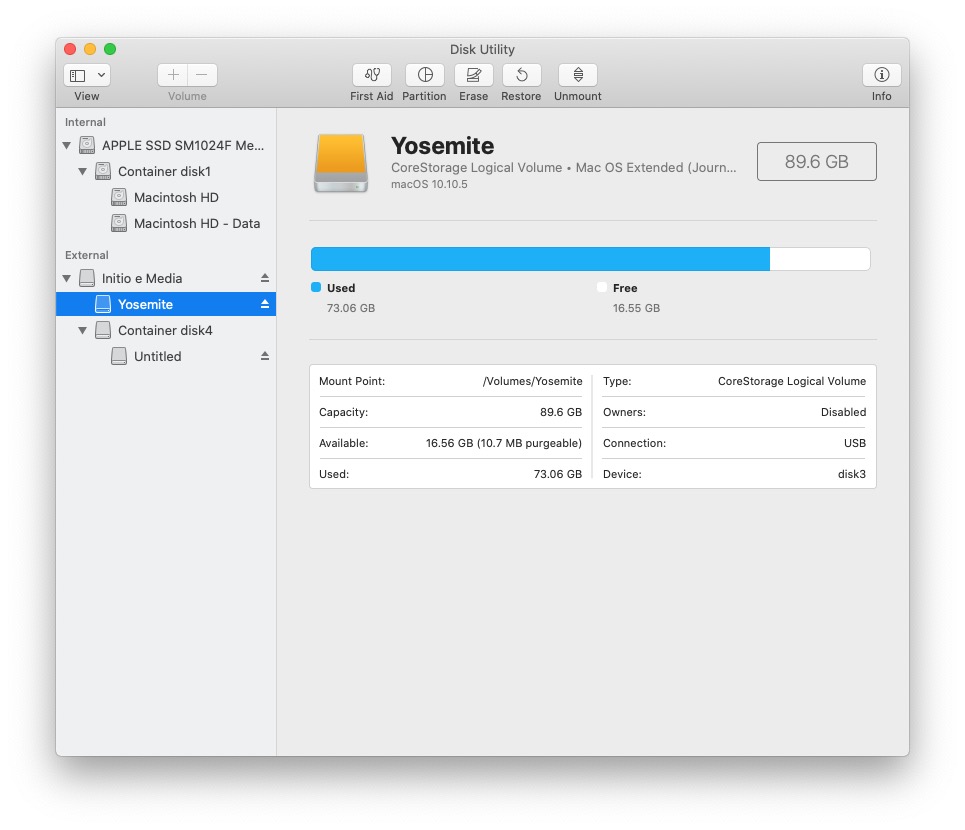This screenshot has width=965, height=830.
Task: Click the Capacity 89.6 GB value
Action: point(561,412)
